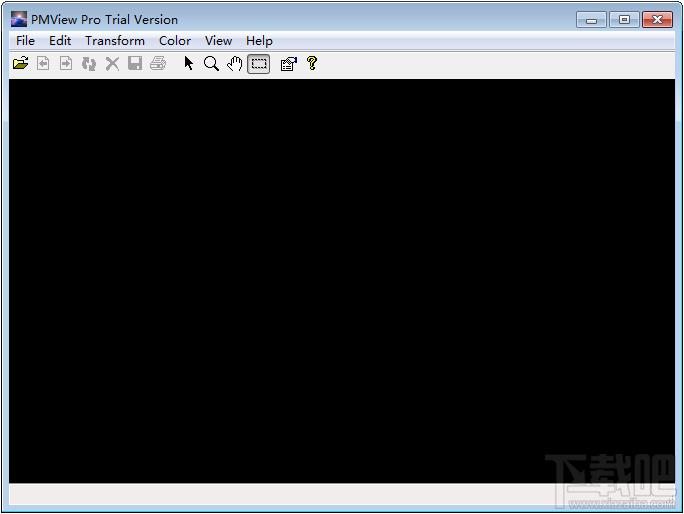
Task: Click the delete X toolbar icon
Action: pyautogui.click(x=112, y=64)
